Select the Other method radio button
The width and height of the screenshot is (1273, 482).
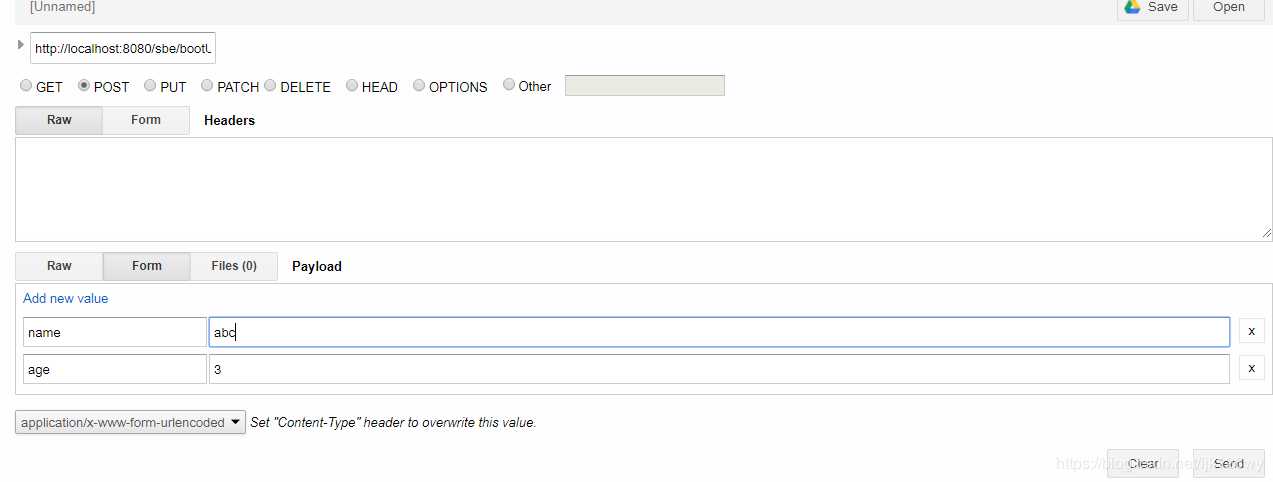[509, 85]
